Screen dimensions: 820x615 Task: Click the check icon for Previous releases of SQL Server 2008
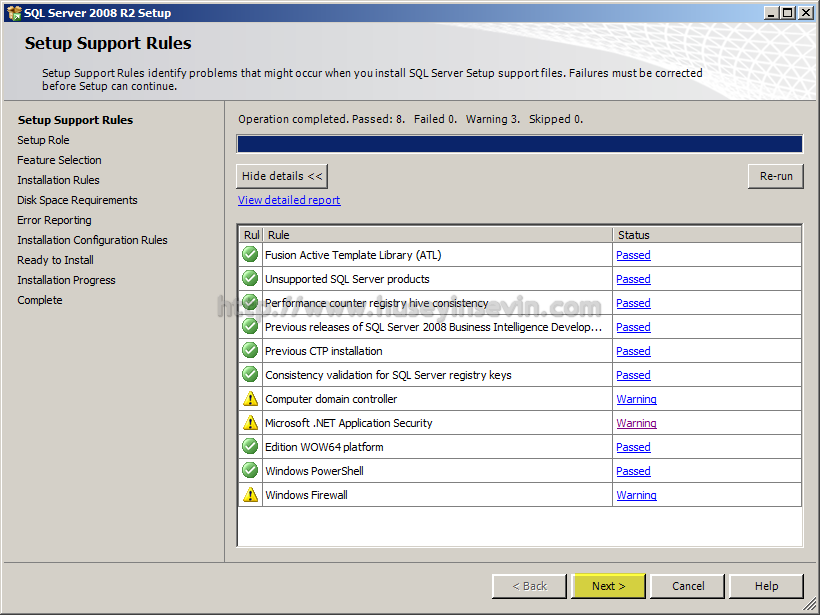pyautogui.click(x=250, y=327)
